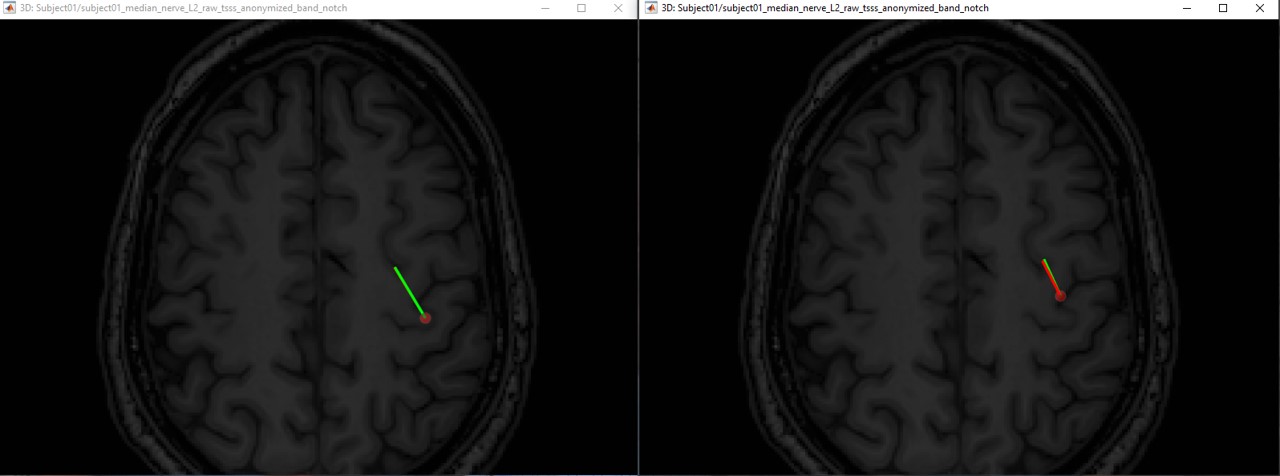Select the red dipole sphere in right figure
Image resolution: width=1280 pixels, height=476 pixels.
(x=1060, y=296)
